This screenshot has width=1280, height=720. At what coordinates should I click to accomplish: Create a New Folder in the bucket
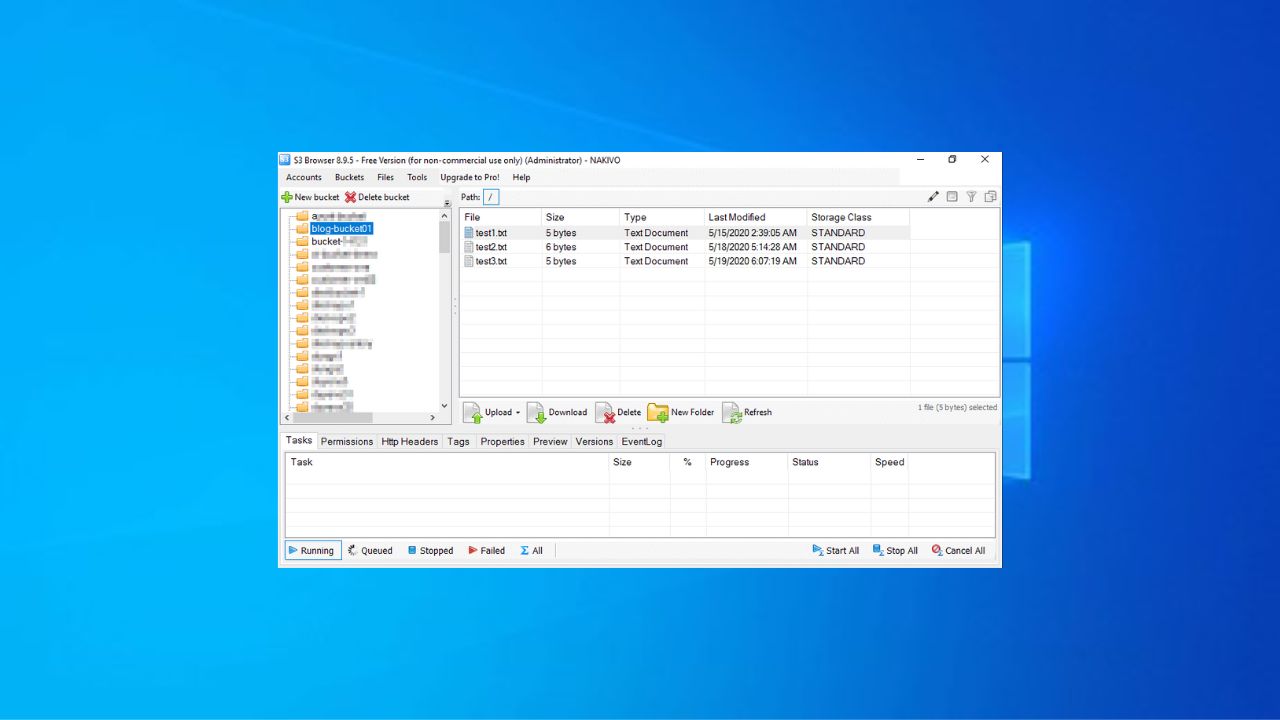tap(681, 412)
